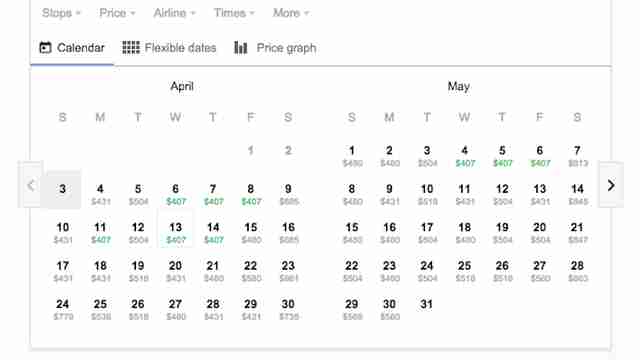Go to next months with right chevron

pos(611,185)
